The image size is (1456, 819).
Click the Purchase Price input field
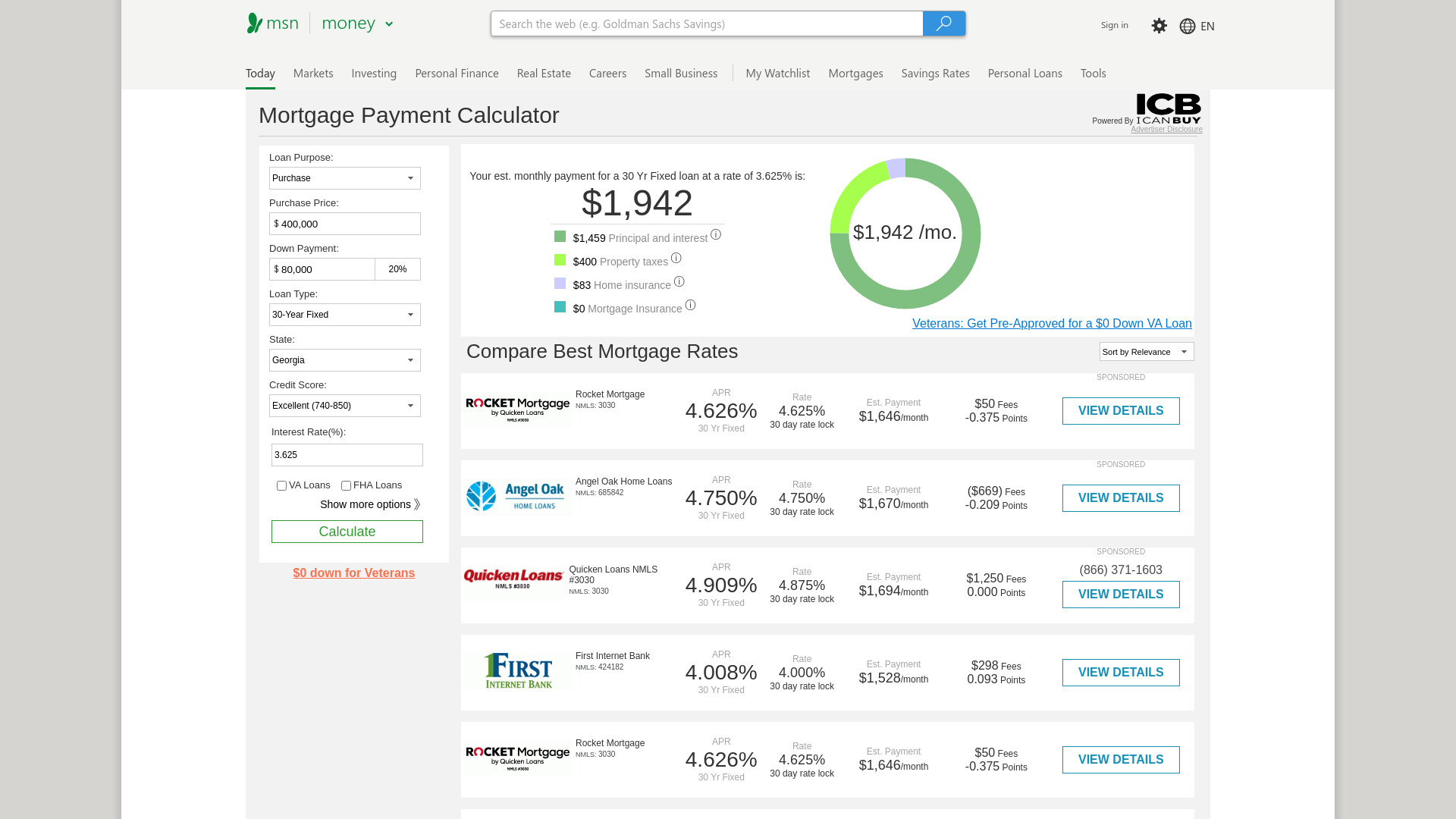[345, 224]
